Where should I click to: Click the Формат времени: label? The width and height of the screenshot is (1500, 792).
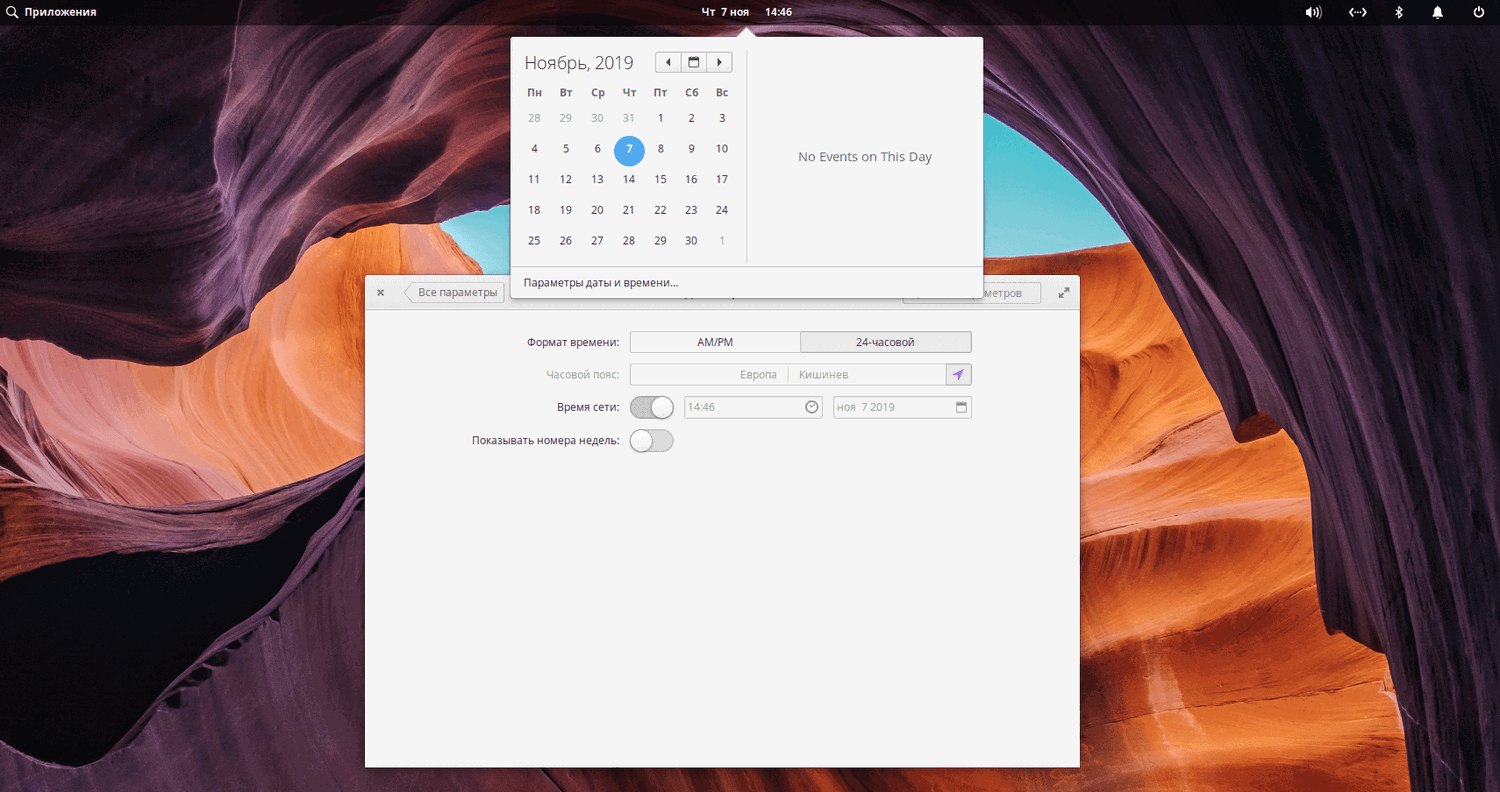tap(573, 342)
